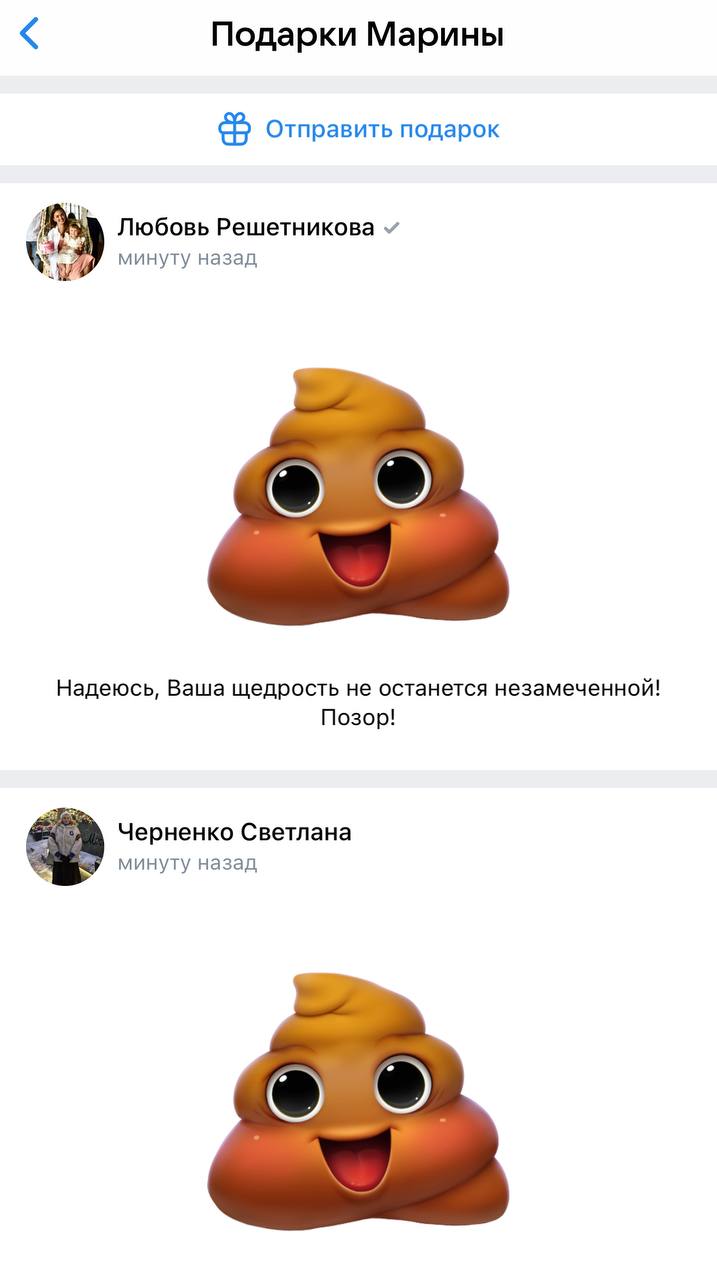Open Черненко Светлана's profile avatar
Image resolution: width=717 pixels, height=1280 pixels.
pos(65,847)
